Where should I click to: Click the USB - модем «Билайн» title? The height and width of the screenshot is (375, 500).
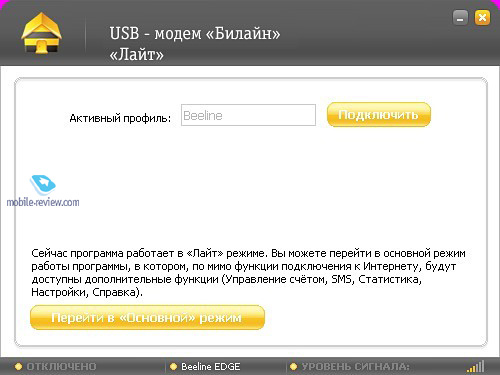click(x=195, y=33)
